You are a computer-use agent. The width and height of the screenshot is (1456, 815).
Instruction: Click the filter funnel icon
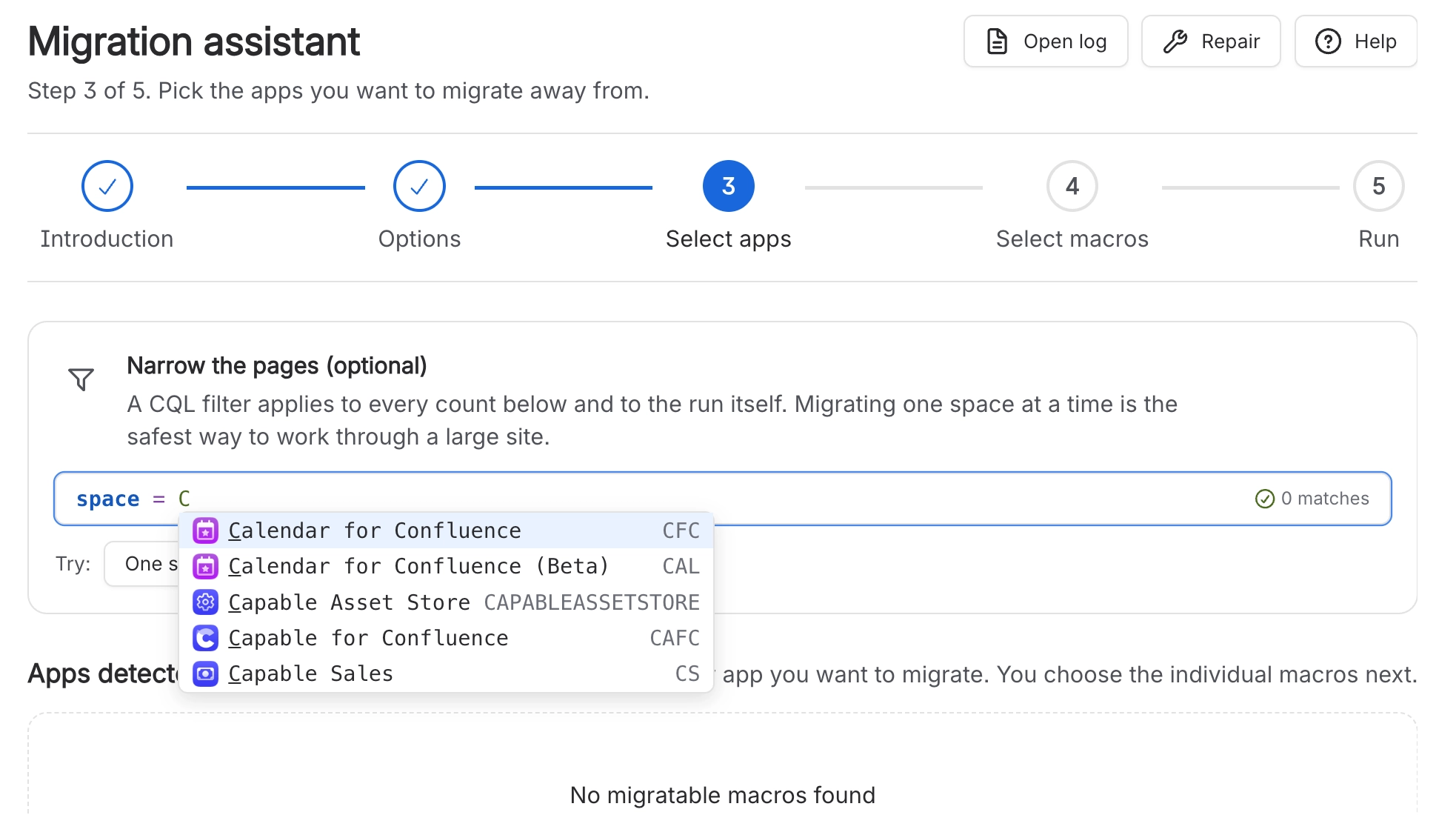[x=81, y=379]
